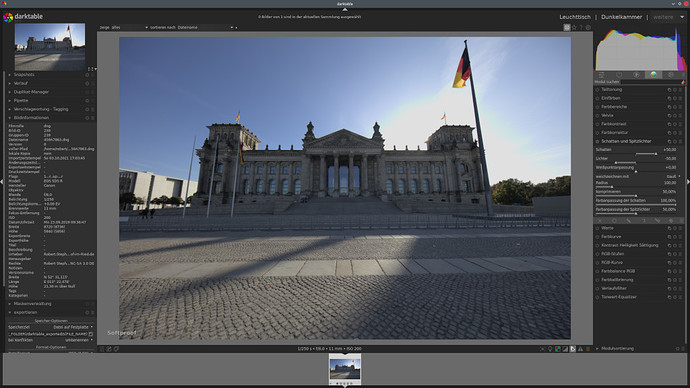Screen dimensions: 690x388
Task: Open the Farbkalibrierung module
Action: [x=617, y=280]
